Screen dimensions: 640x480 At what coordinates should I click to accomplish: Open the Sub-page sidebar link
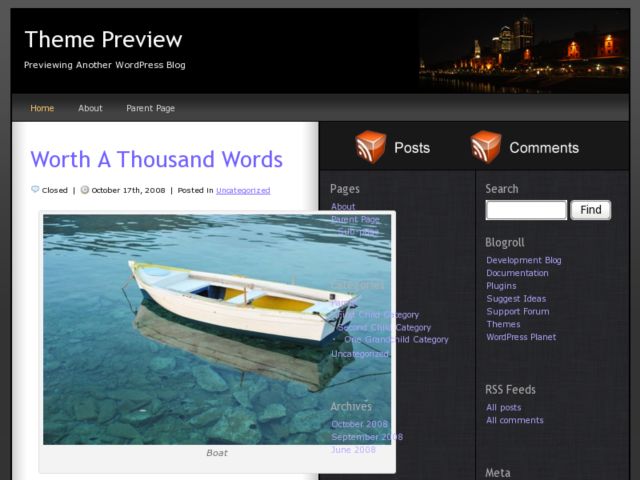[358, 232]
